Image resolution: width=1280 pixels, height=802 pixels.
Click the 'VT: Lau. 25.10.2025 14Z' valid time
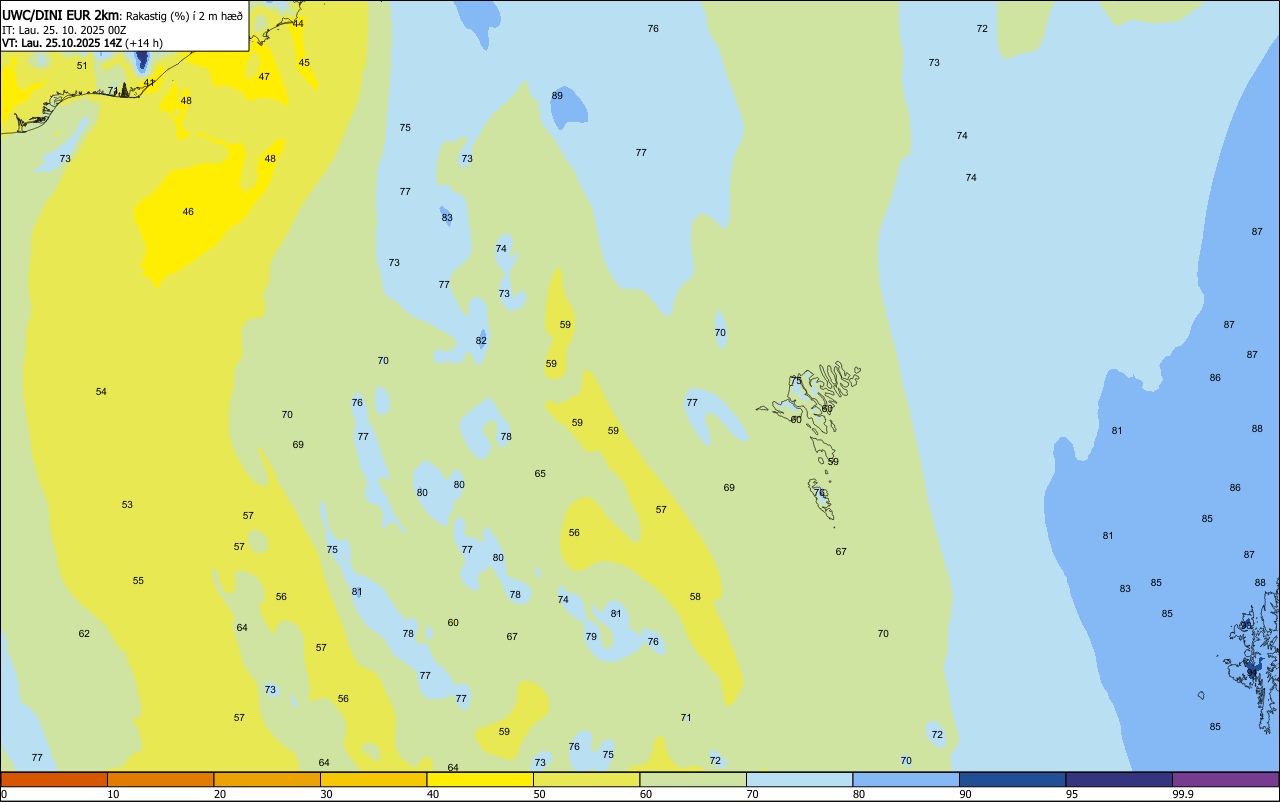coord(62,43)
